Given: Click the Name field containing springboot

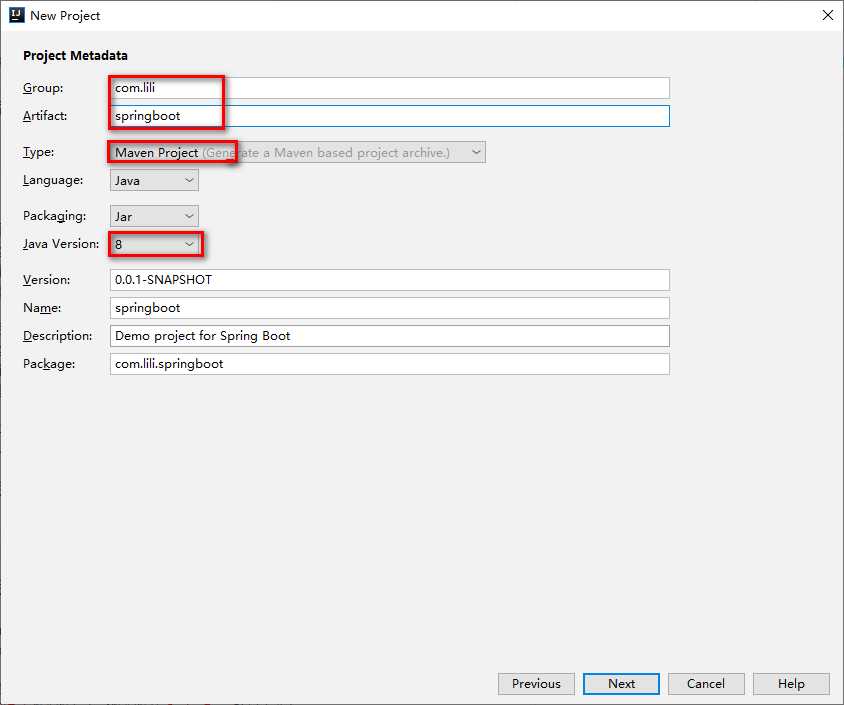Looking at the screenshot, I should 390,308.
